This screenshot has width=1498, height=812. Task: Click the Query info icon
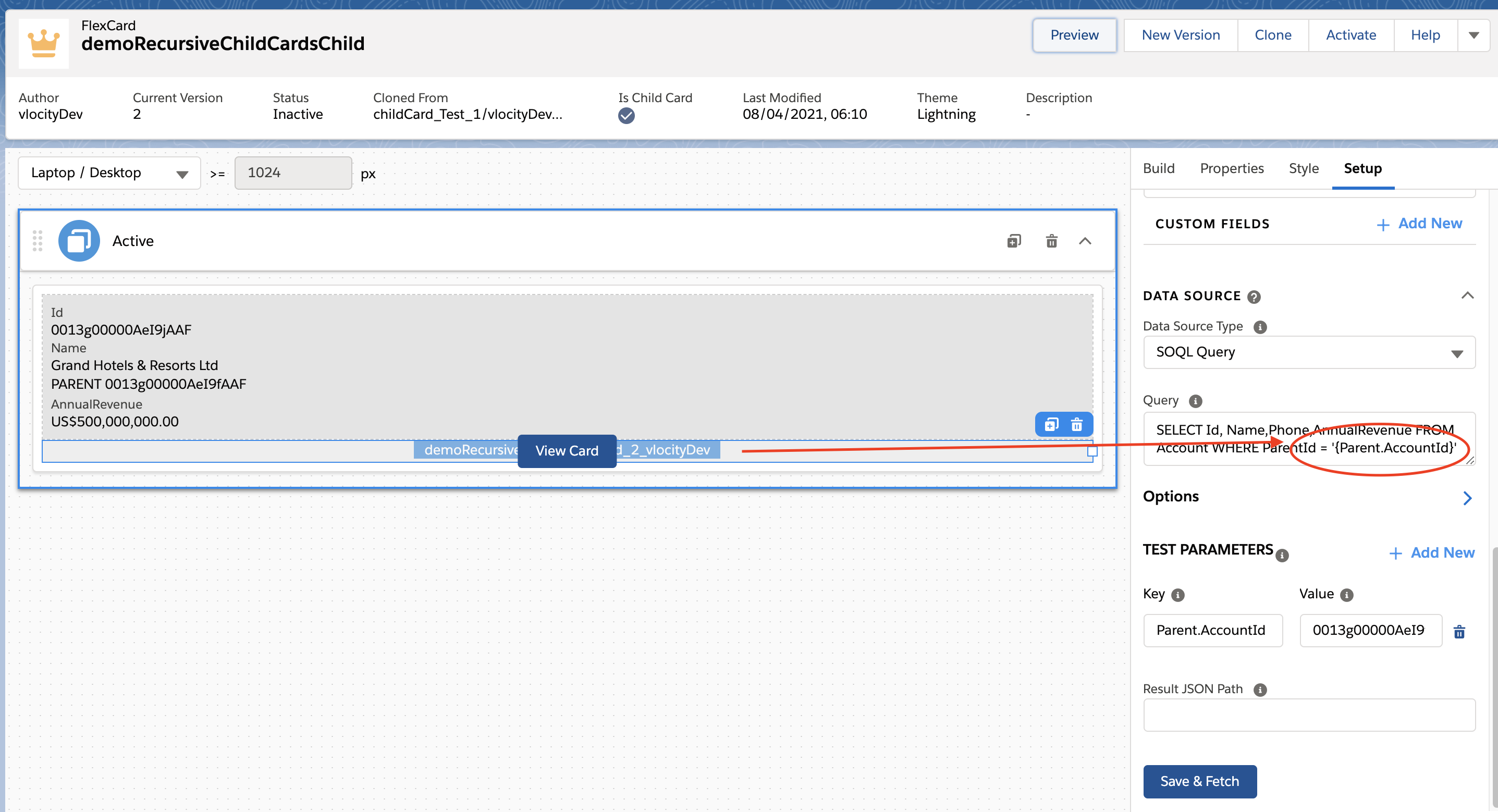coord(1196,401)
